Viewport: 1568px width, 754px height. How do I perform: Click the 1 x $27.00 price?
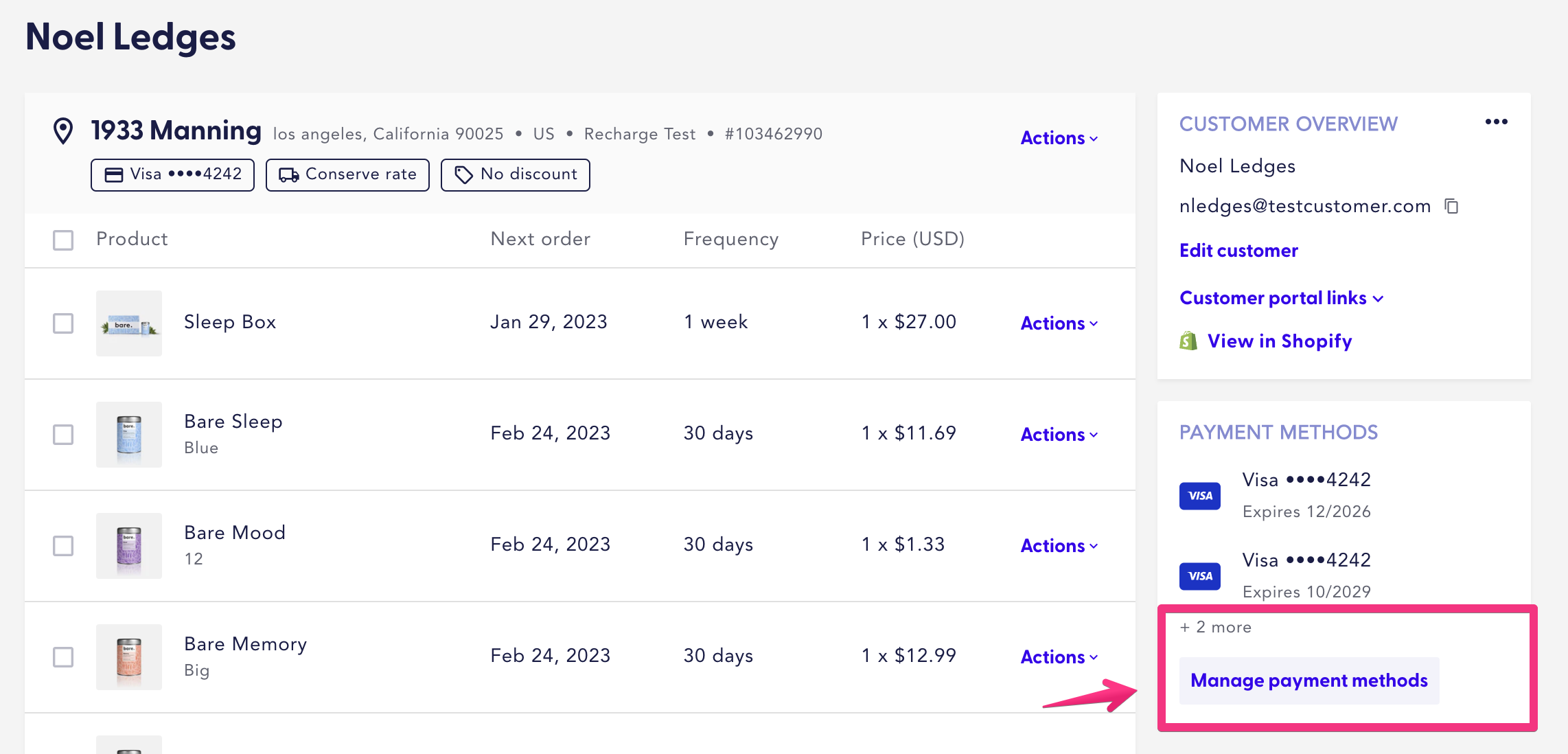pyautogui.click(x=909, y=322)
